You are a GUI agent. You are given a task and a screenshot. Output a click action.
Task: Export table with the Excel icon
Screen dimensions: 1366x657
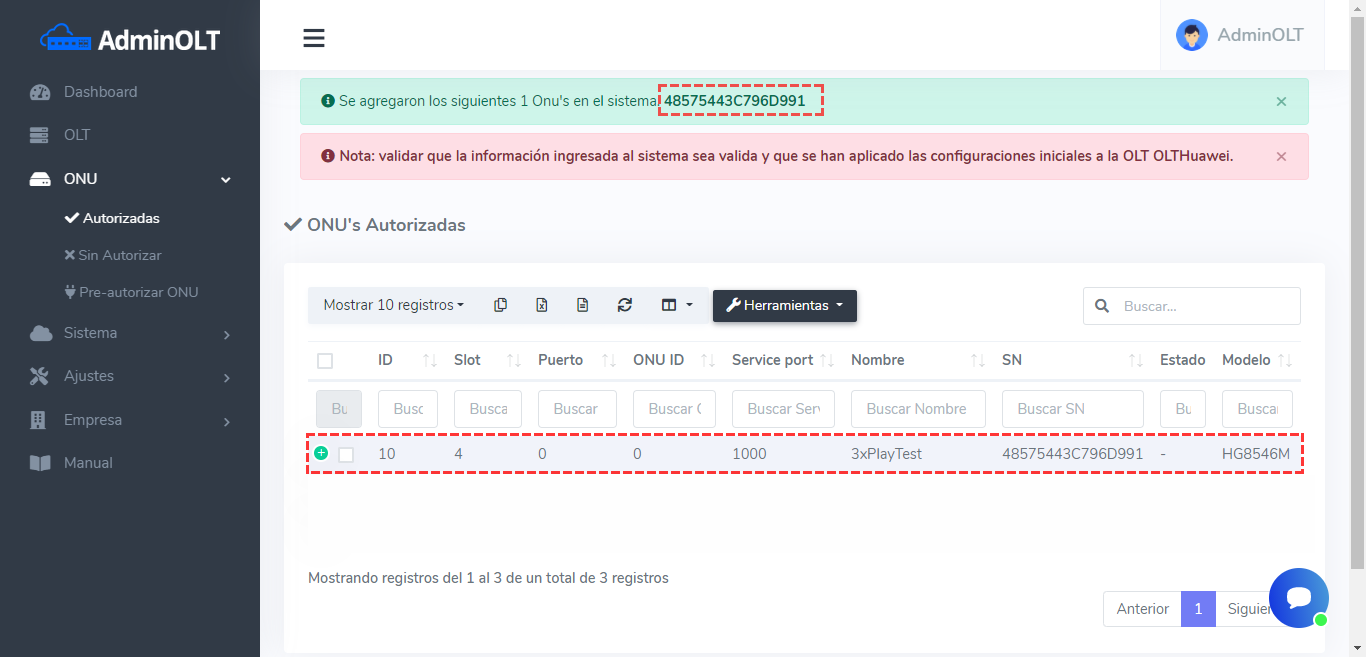541,305
